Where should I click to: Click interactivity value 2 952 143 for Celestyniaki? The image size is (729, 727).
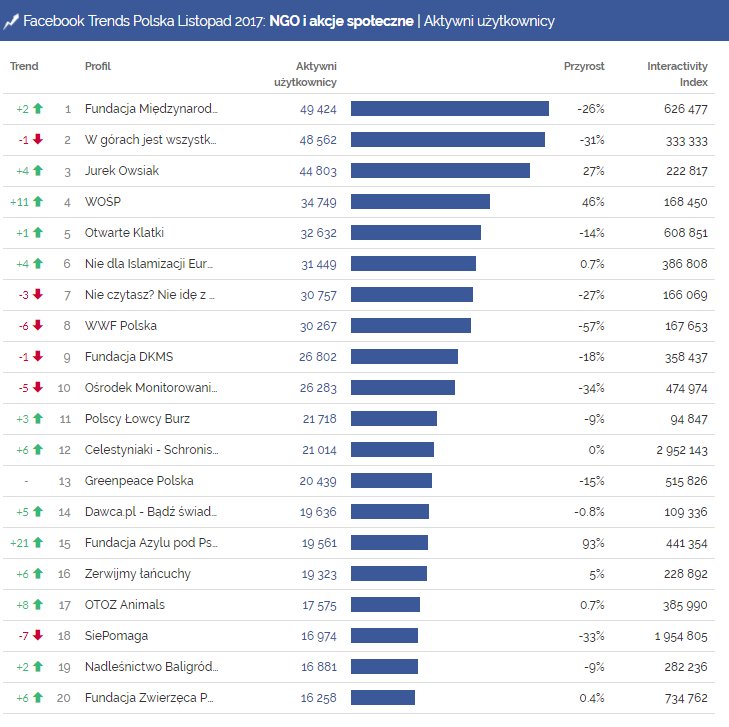point(676,450)
